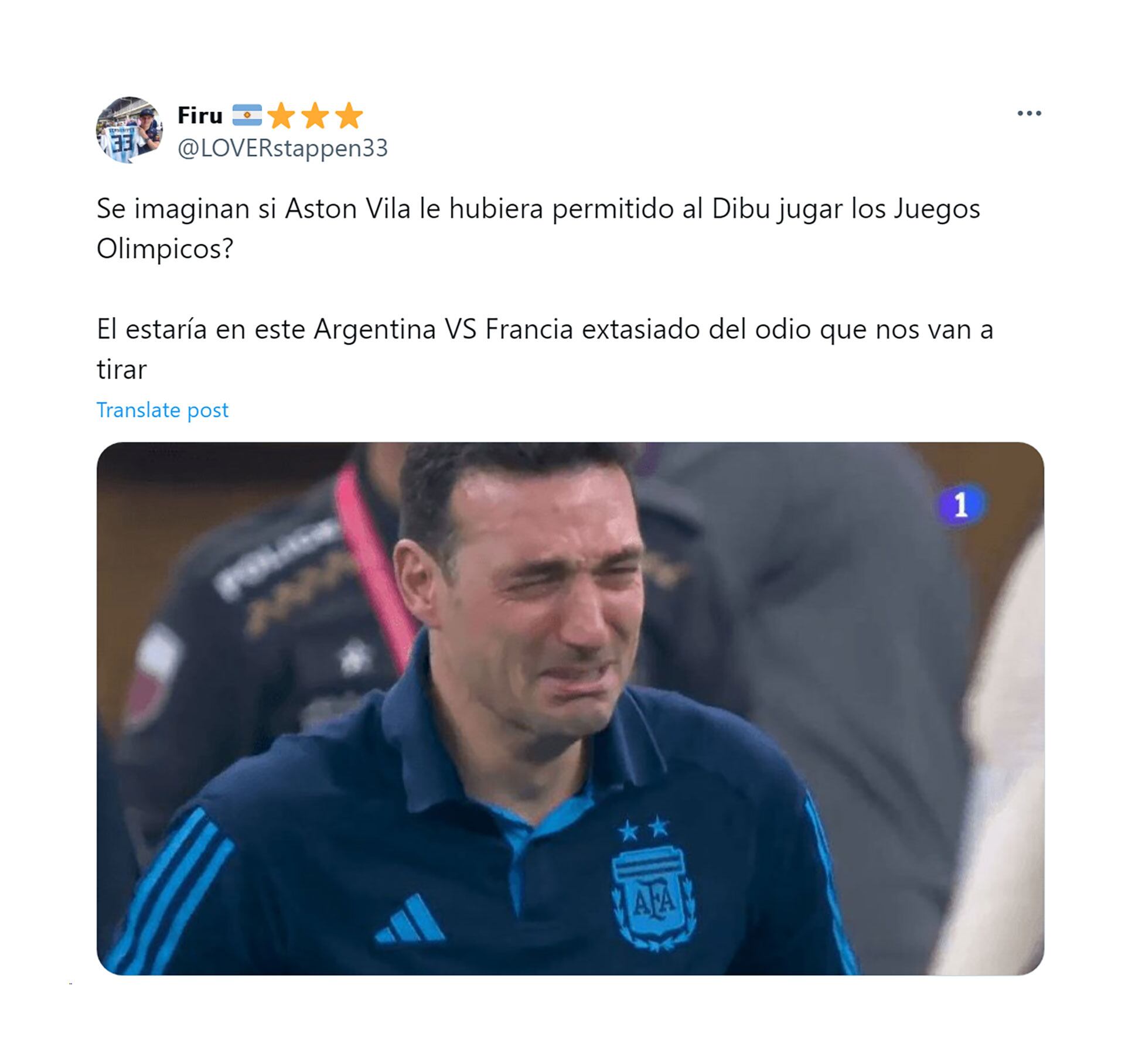Viewport: 1125px width, 1064px height.
Task: Click the tweet text mentioning Aston Vila
Action: (x=538, y=229)
